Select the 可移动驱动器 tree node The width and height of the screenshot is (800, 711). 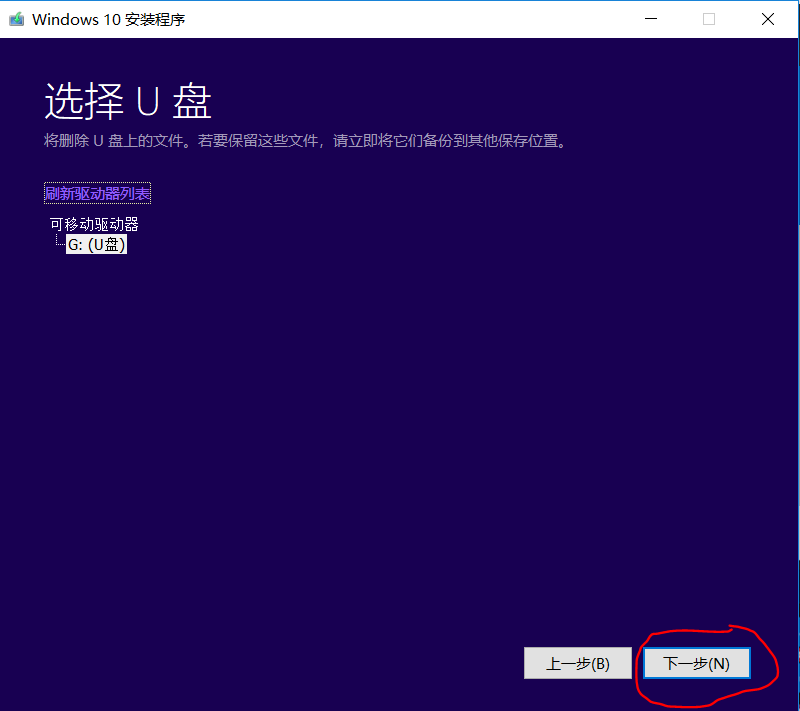[94, 224]
